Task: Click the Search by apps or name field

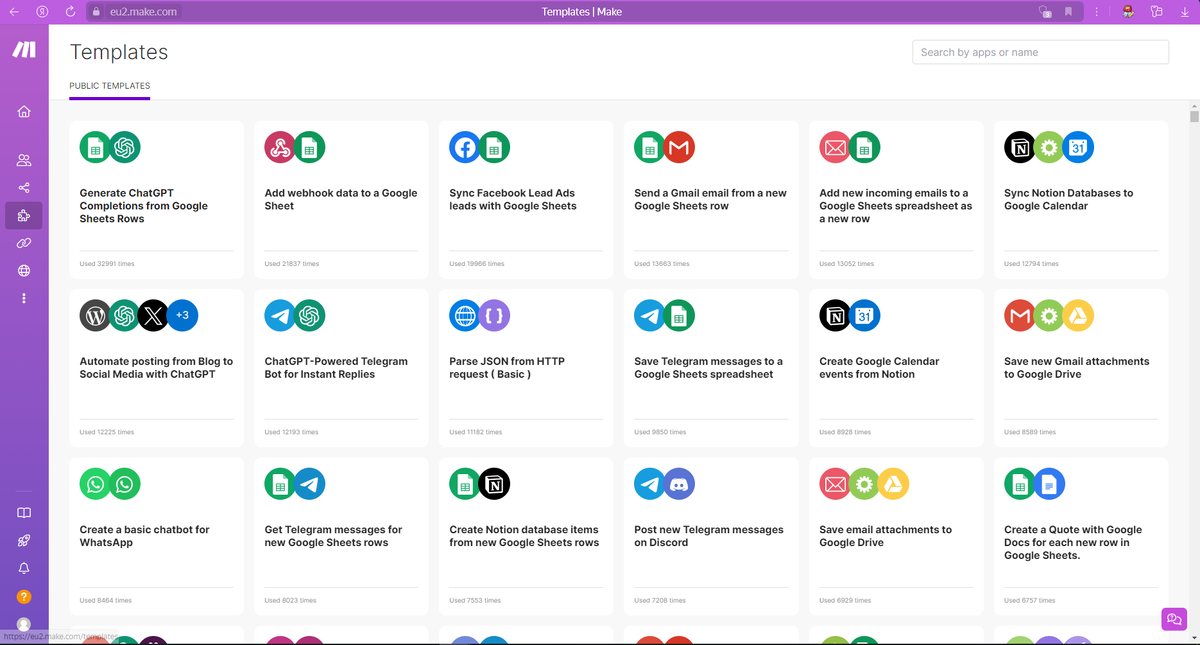Action: 1040,52
